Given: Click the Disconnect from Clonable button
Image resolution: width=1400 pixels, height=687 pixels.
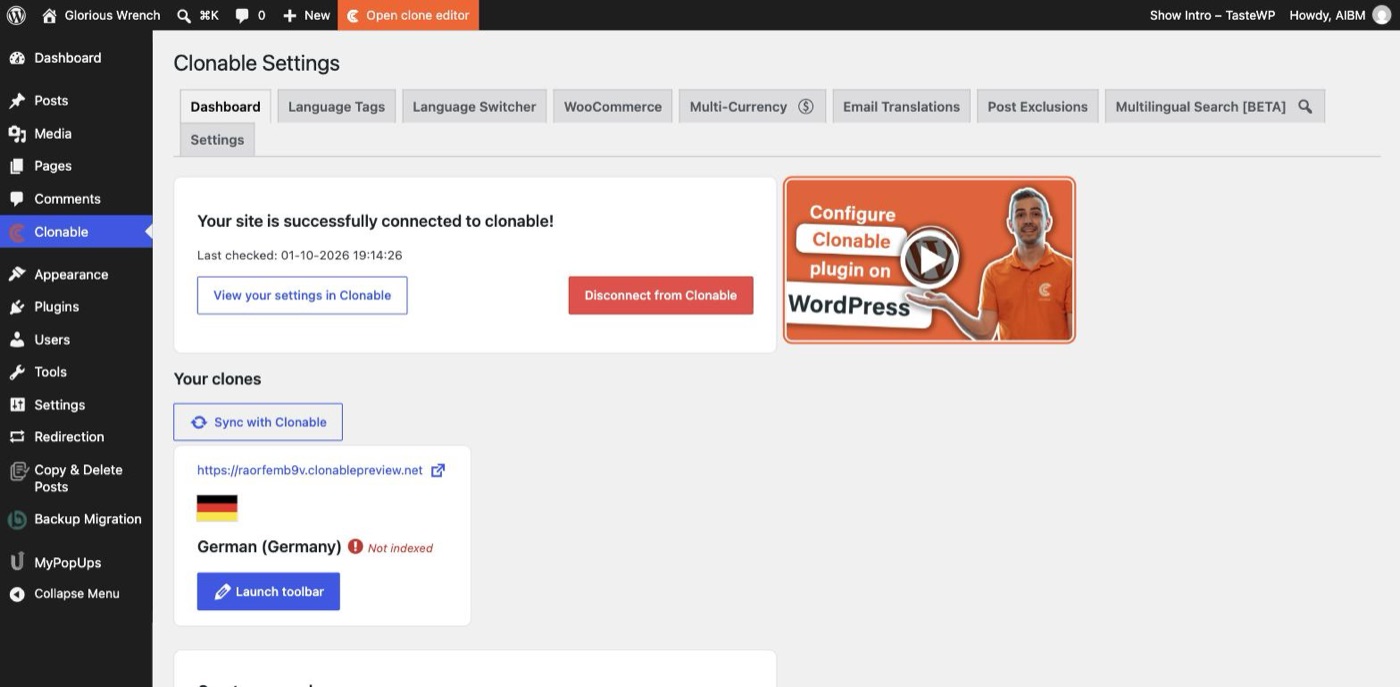Looking at the screenshot, I should pyautogui.click(x=661, y=296).
